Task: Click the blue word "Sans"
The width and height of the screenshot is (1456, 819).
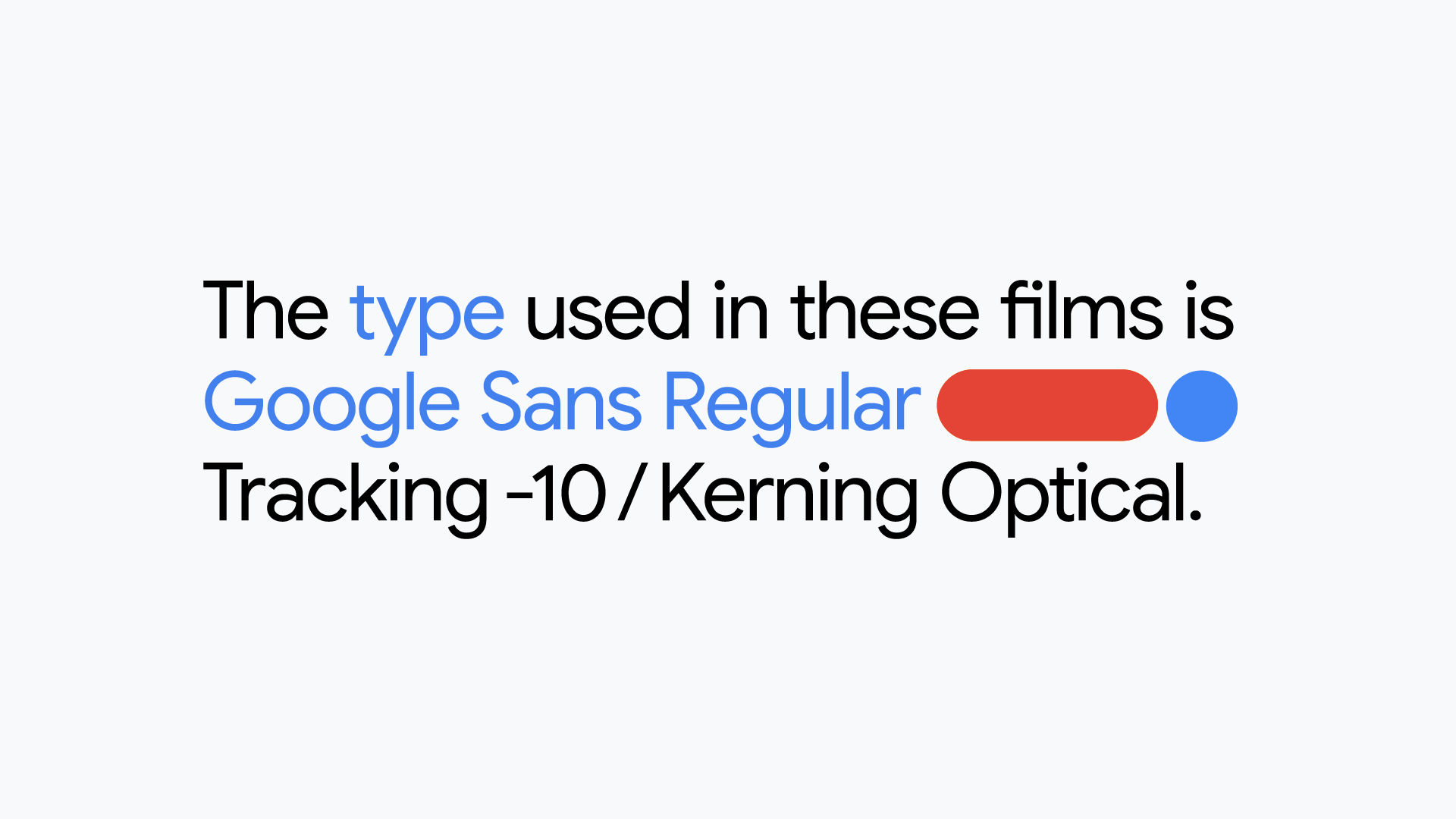Action: point(561,402)
